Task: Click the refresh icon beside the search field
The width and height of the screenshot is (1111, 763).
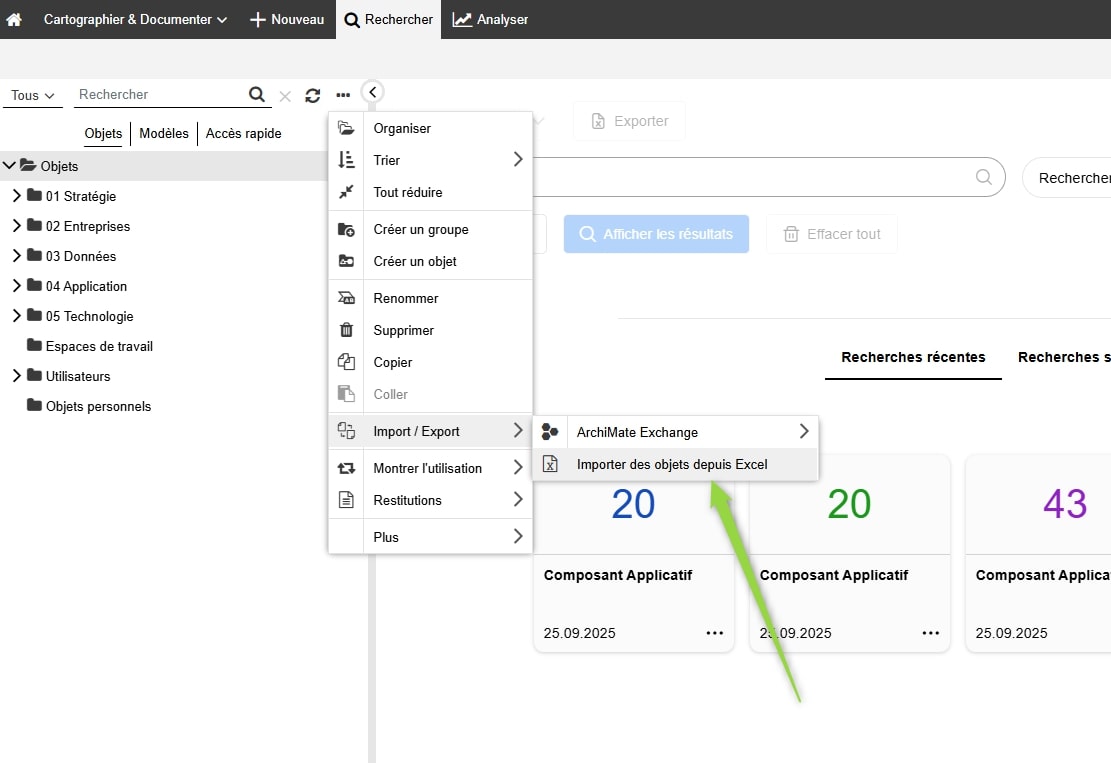Action: 313,95
